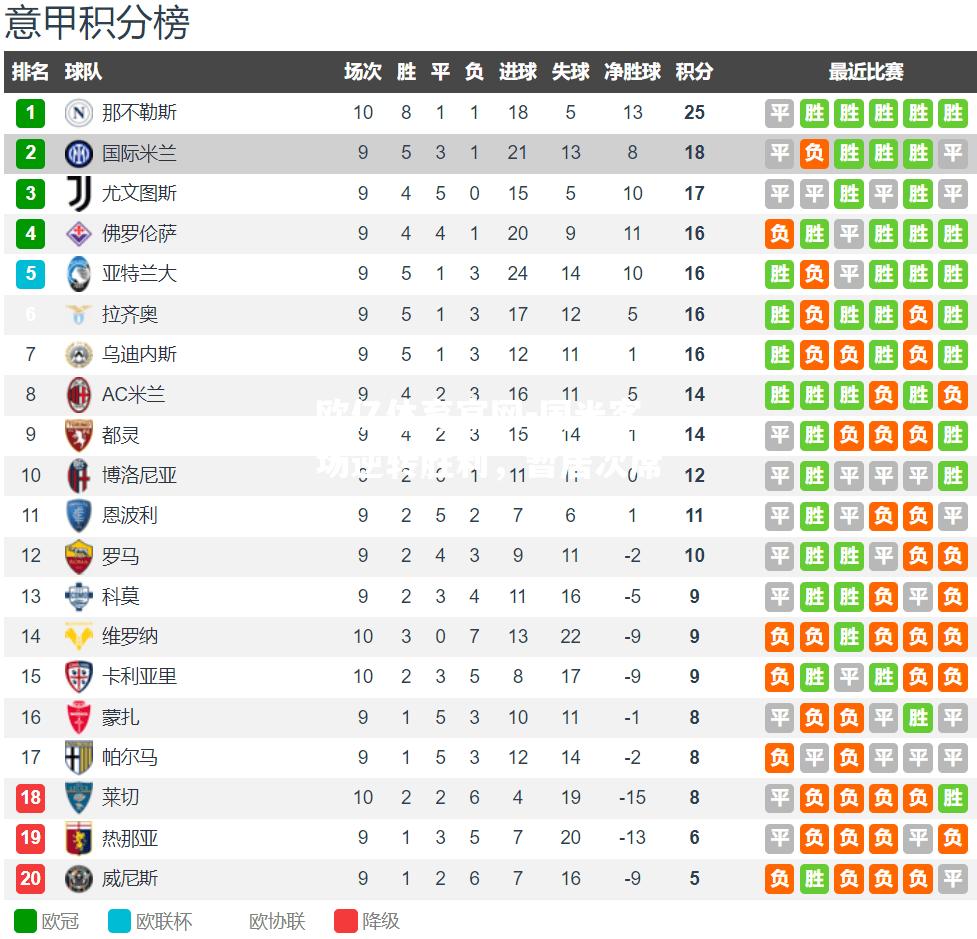Click the 积分 column header
Image resolution: width=977 pixels, height=939 pixels.
click(x=694, y=72)
